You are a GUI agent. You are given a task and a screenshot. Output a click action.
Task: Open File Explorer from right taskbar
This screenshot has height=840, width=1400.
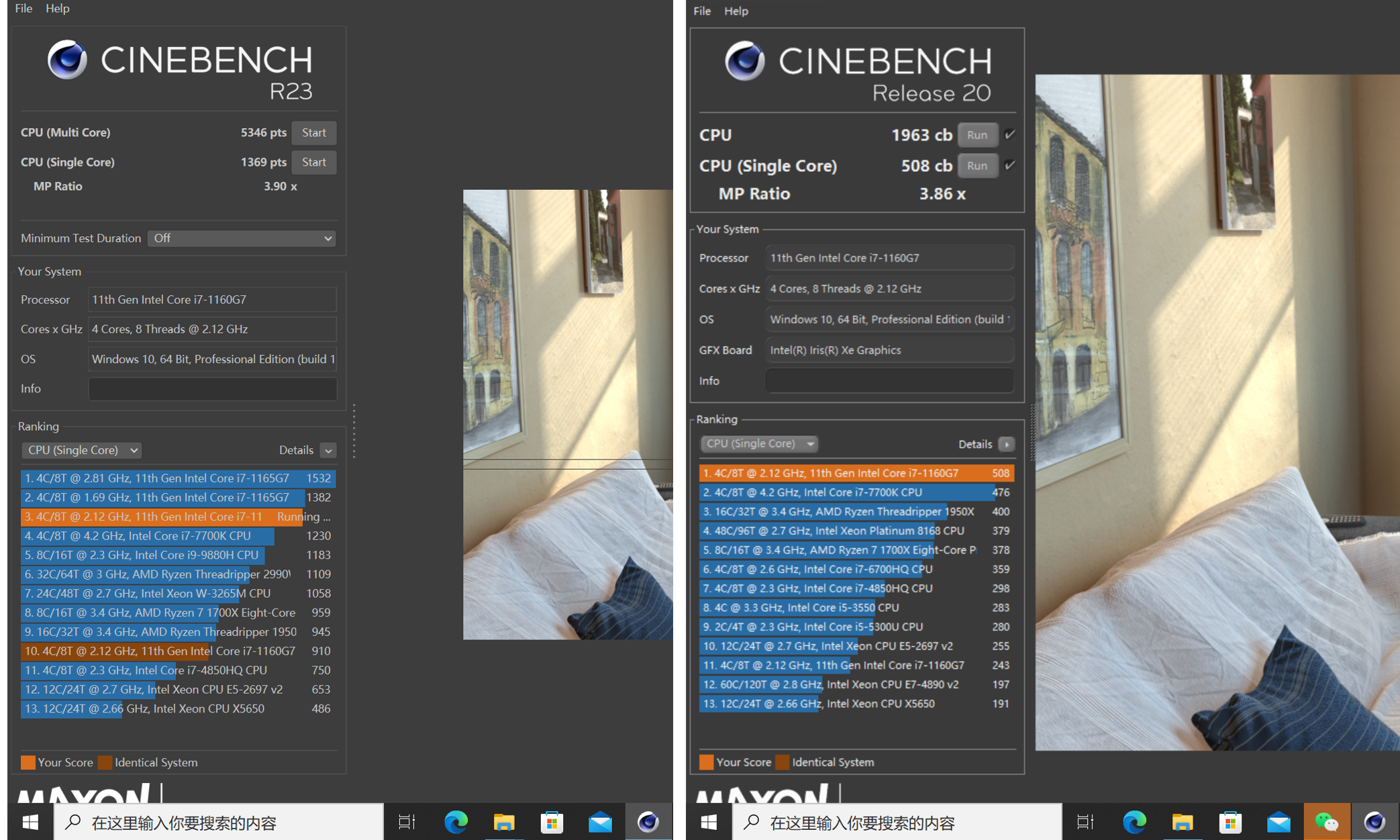coord(1183,822)
